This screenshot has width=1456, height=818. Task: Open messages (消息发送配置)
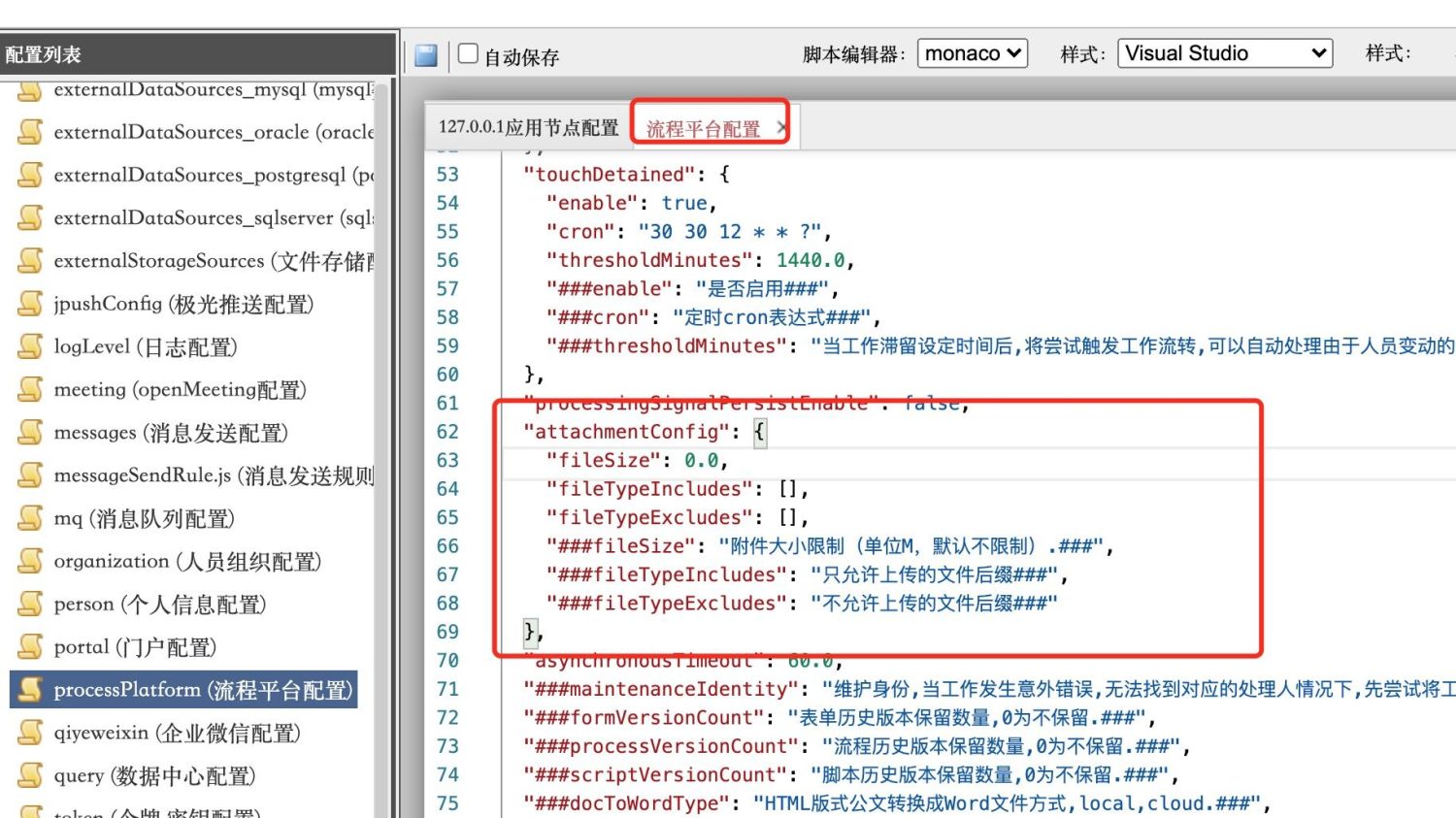171,432
